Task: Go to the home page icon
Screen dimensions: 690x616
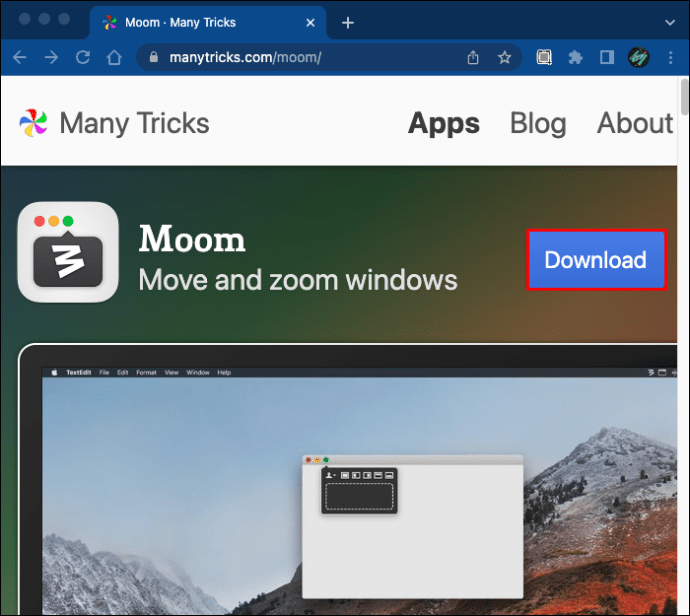Action: [x=114, y=57]
